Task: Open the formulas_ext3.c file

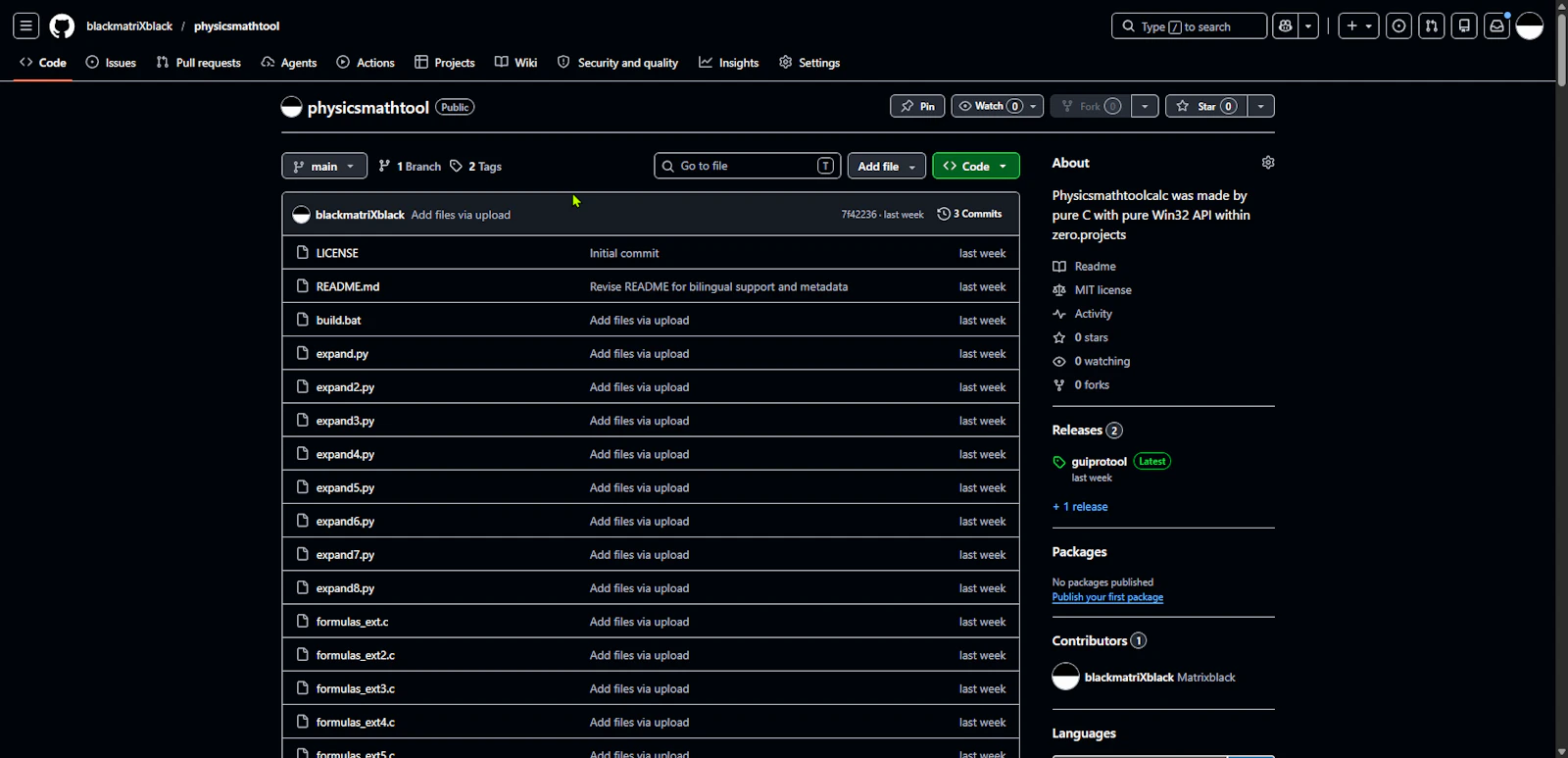Action: click(356, 688)
